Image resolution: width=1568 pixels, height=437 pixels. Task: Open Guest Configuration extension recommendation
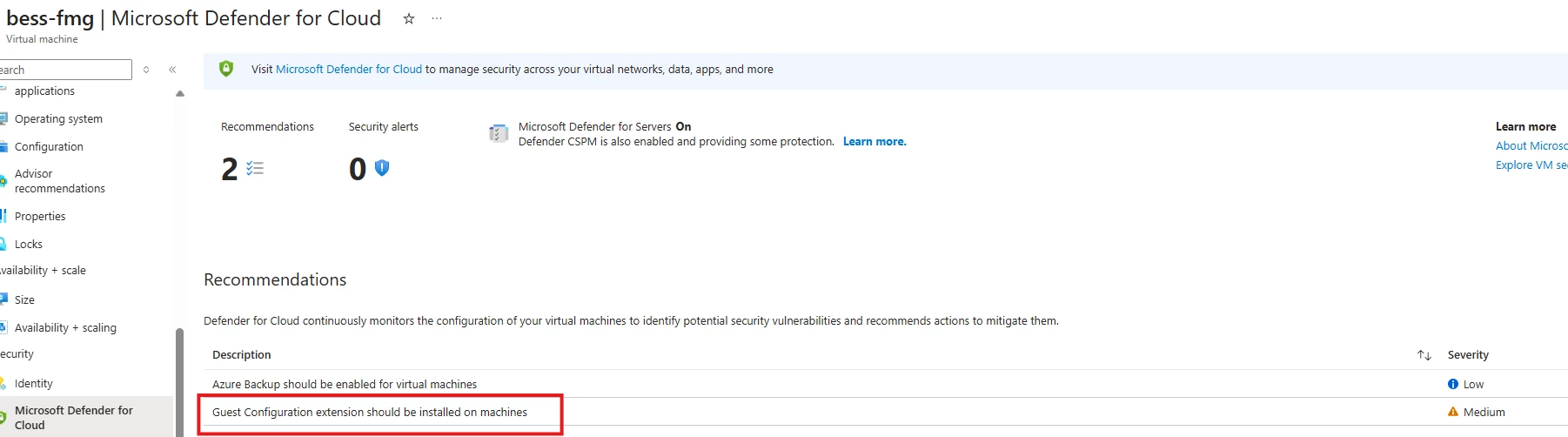370,412
